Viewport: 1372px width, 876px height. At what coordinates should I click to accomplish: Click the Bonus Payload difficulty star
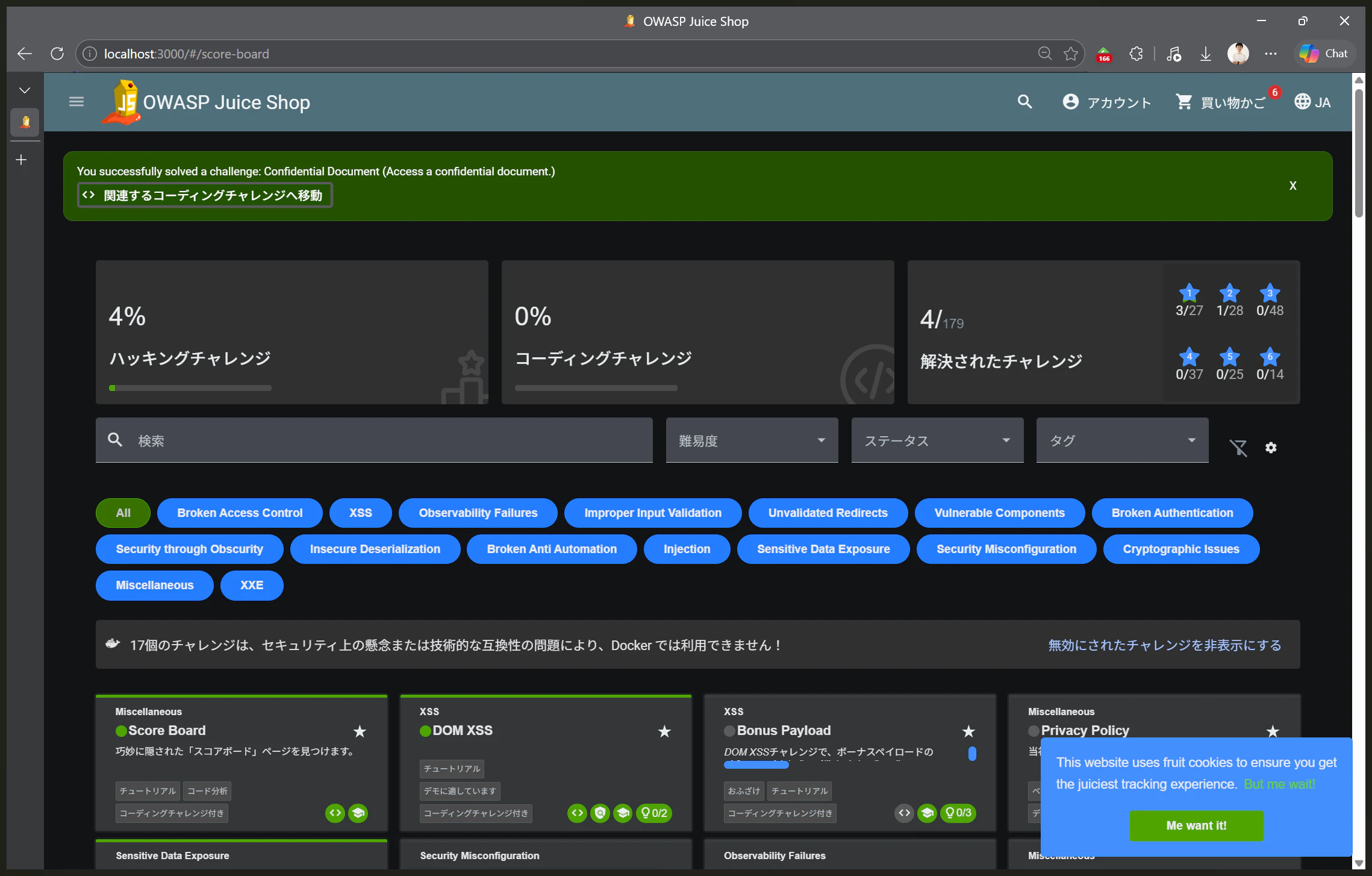[x=968, y=731]
